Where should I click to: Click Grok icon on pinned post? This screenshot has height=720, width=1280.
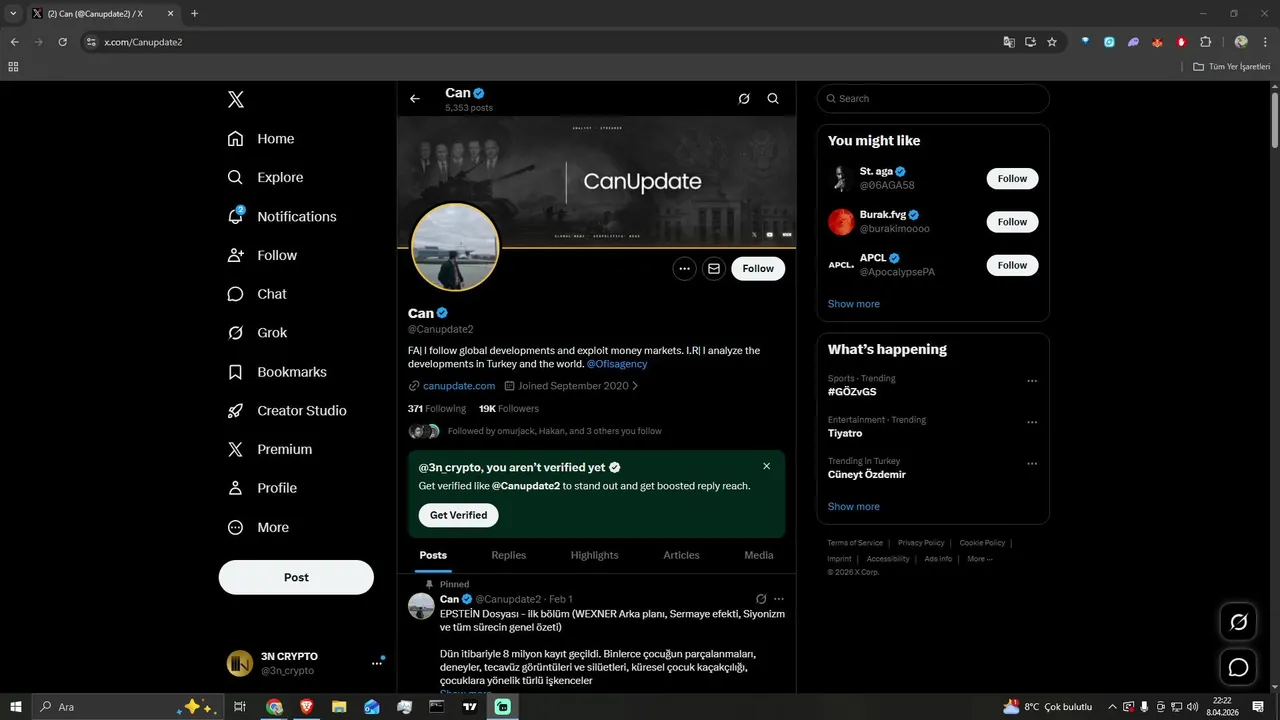coord(761,599)
